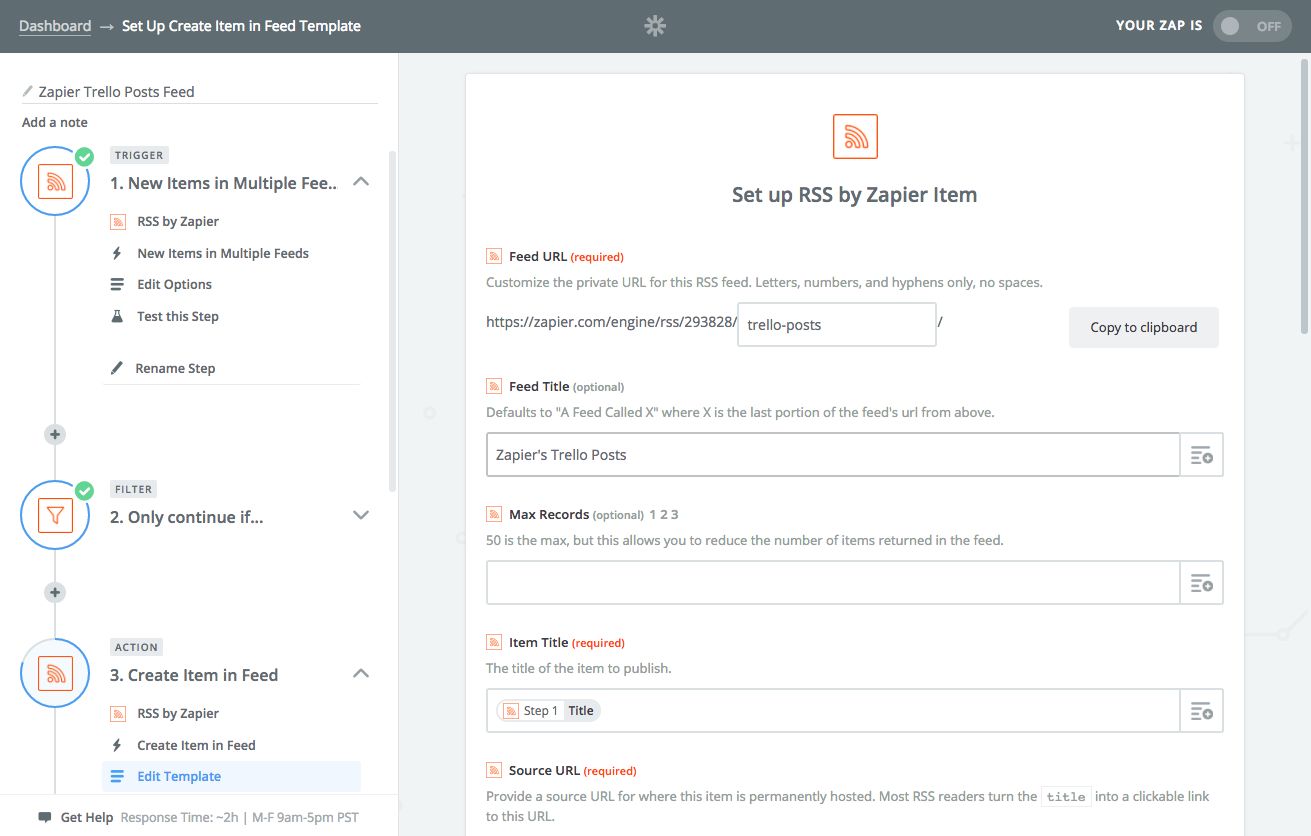Click the Item Title input field

click(x=833, y=711)
